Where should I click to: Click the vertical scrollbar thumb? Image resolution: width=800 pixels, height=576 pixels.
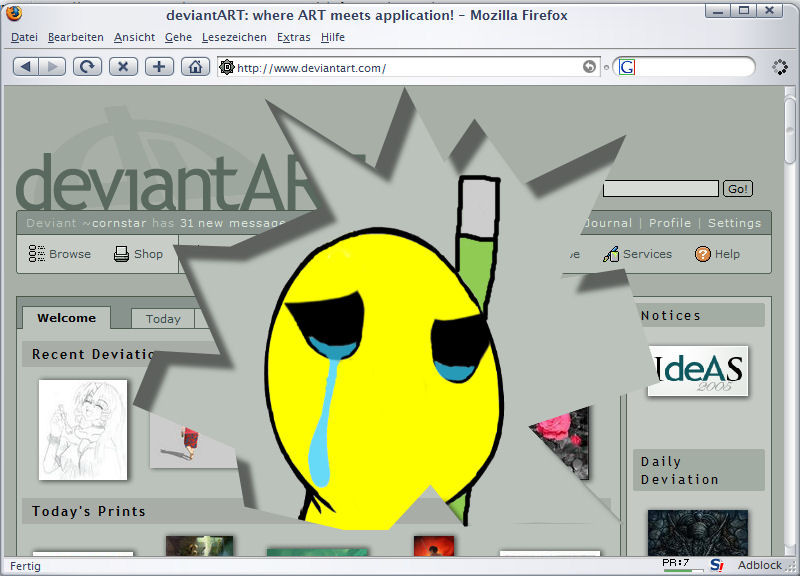790,129
